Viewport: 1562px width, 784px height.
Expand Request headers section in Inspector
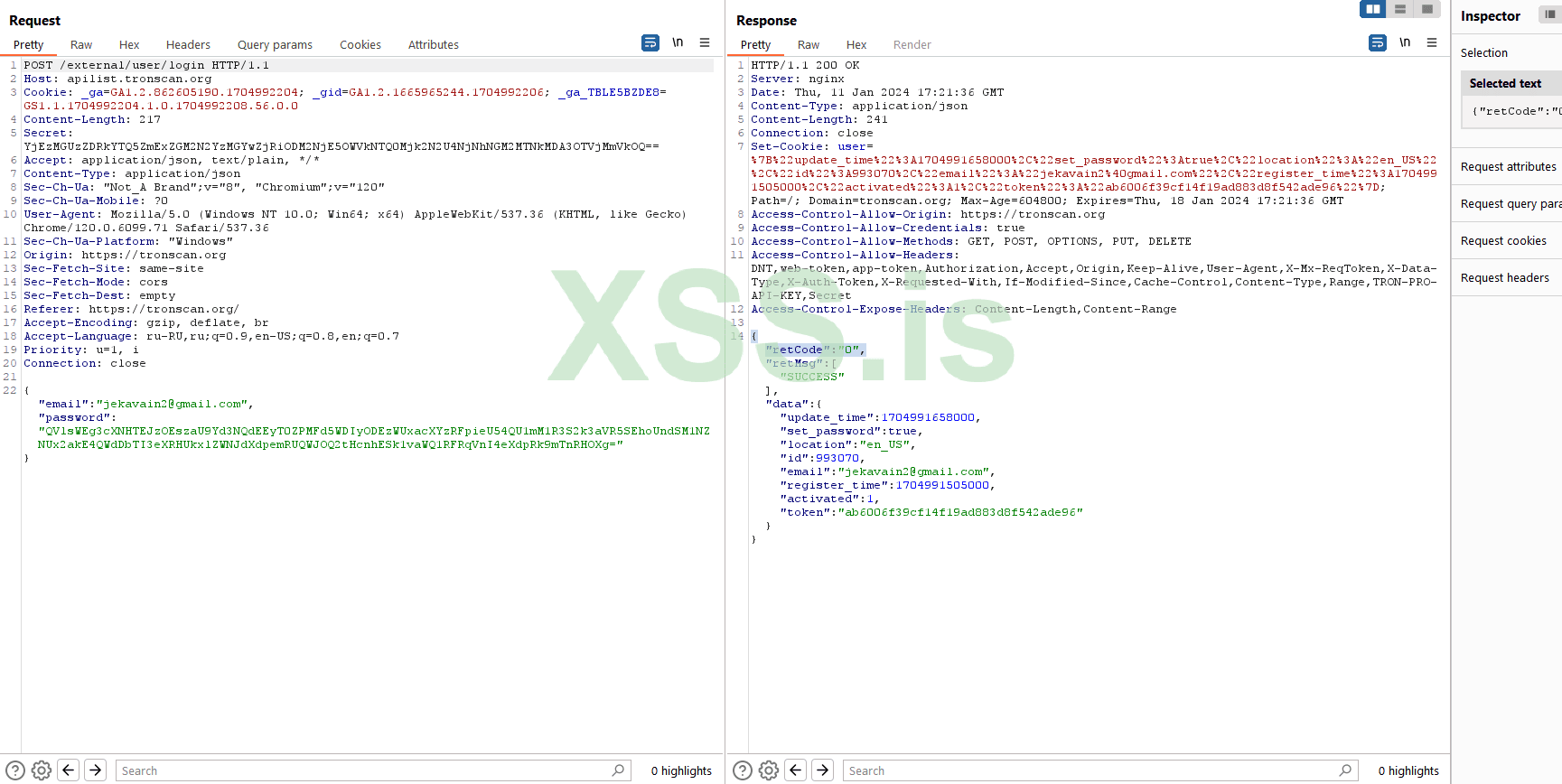click(x=1508, y=277)
